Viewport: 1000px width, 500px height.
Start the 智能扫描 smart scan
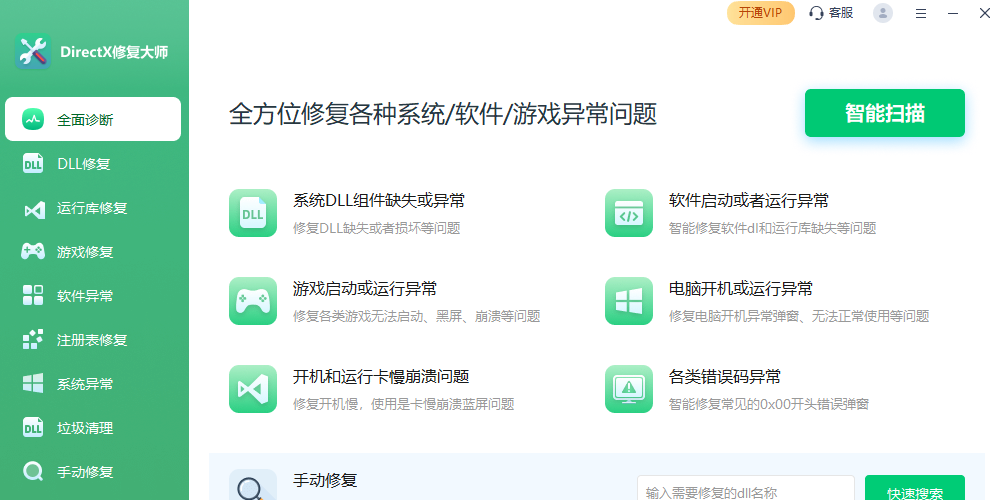click(x=884, y=113)
